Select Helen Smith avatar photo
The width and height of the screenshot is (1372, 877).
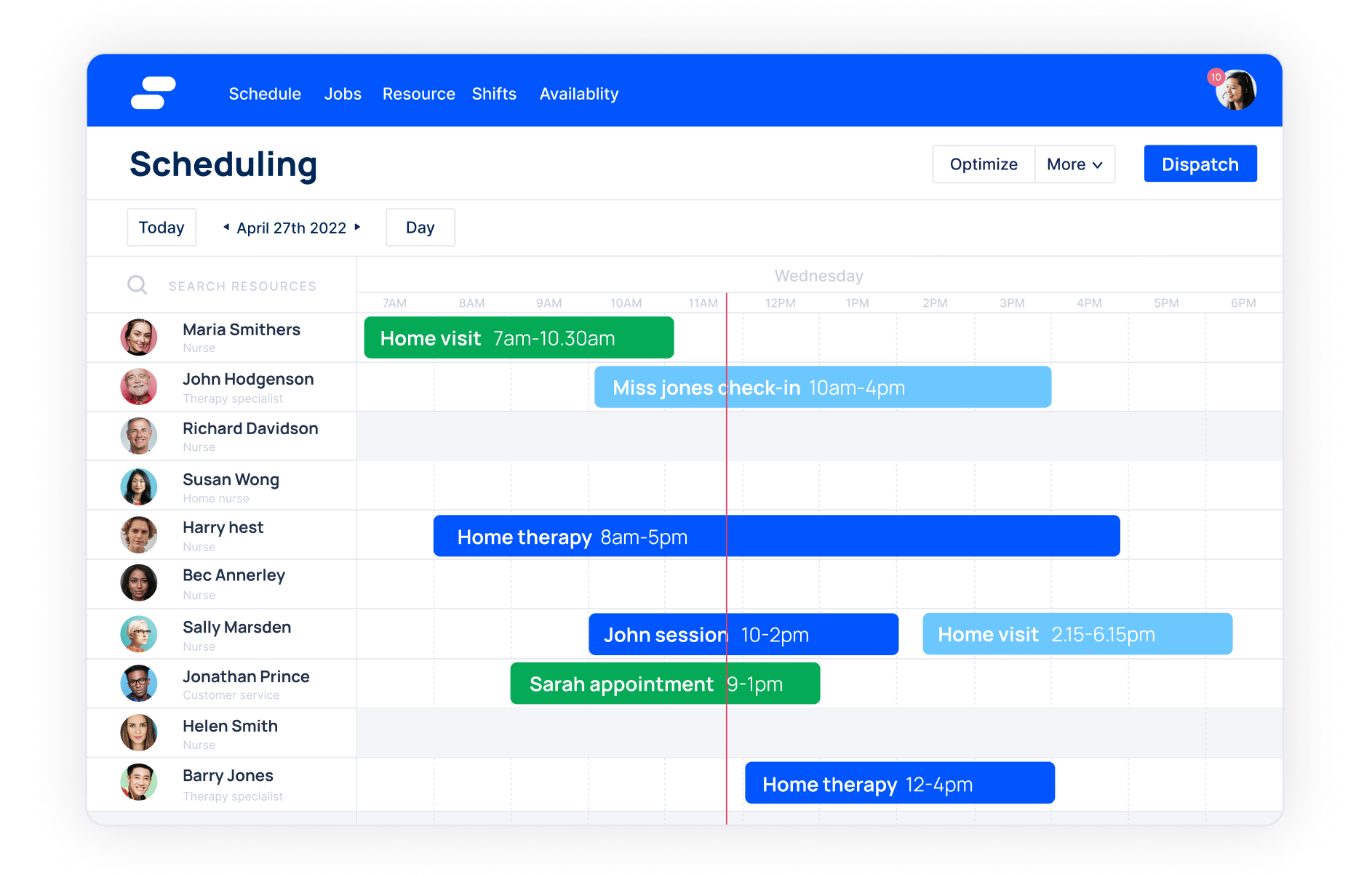[x=139, y=733]
